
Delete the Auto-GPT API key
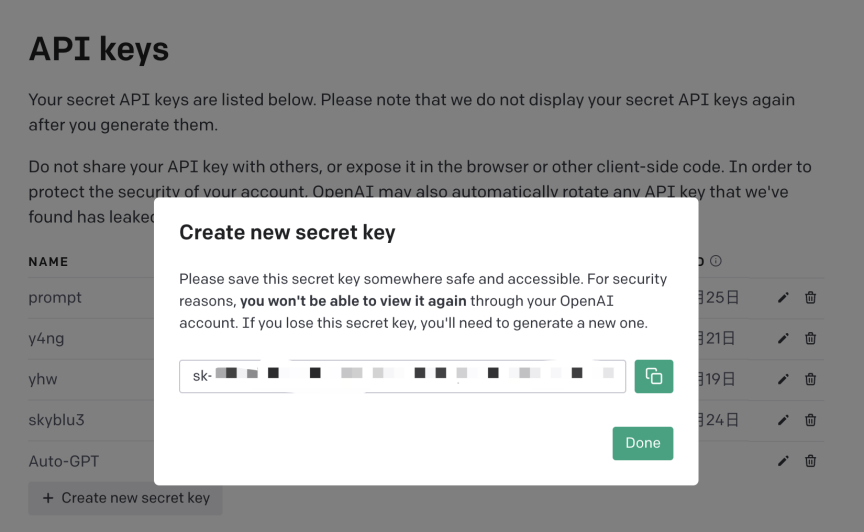[x=810, y=461]
